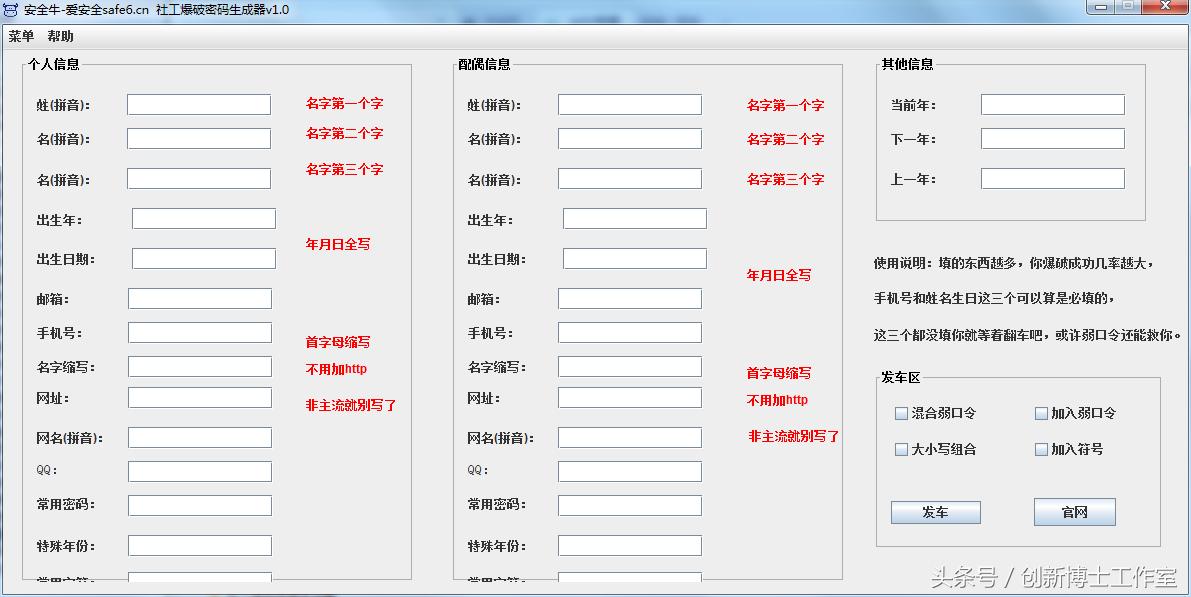1191x597 pixels.
Task: Click 出生年 field under 个人信息
Action: pos(203,218)
